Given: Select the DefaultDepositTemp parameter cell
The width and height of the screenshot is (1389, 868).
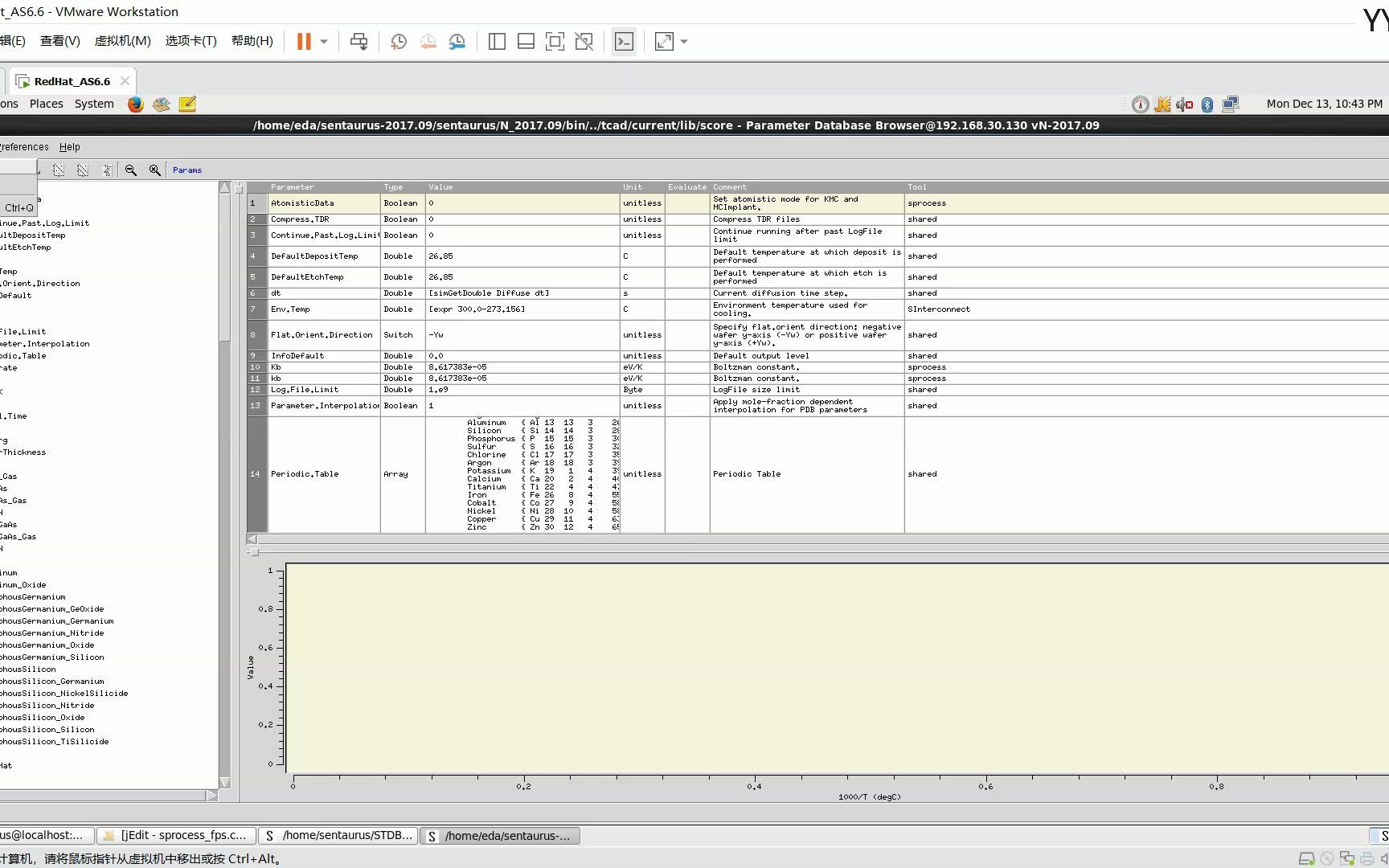Looking at the screenshot, I should pos(324,256).
